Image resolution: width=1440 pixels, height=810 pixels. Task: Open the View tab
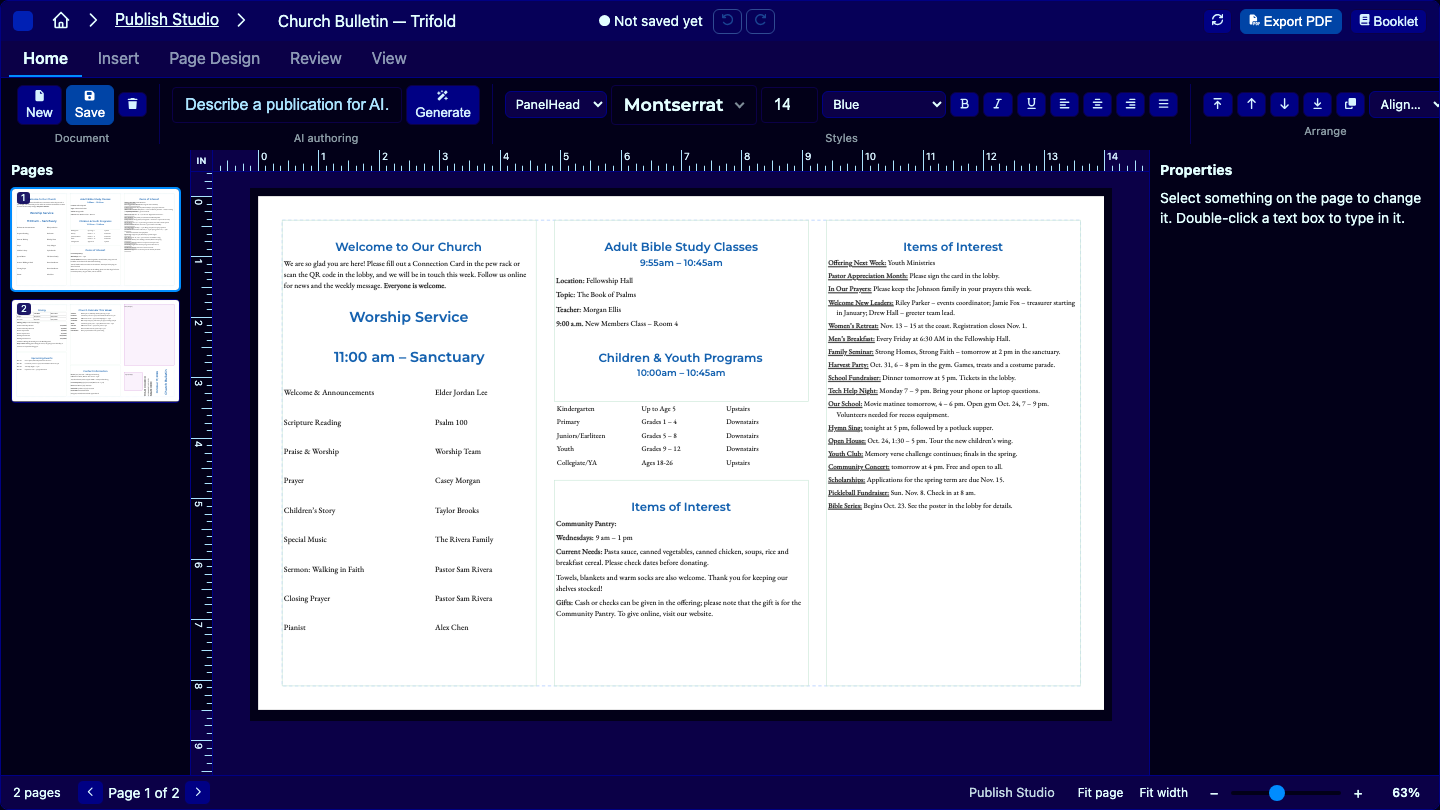[x=389, y=58]
